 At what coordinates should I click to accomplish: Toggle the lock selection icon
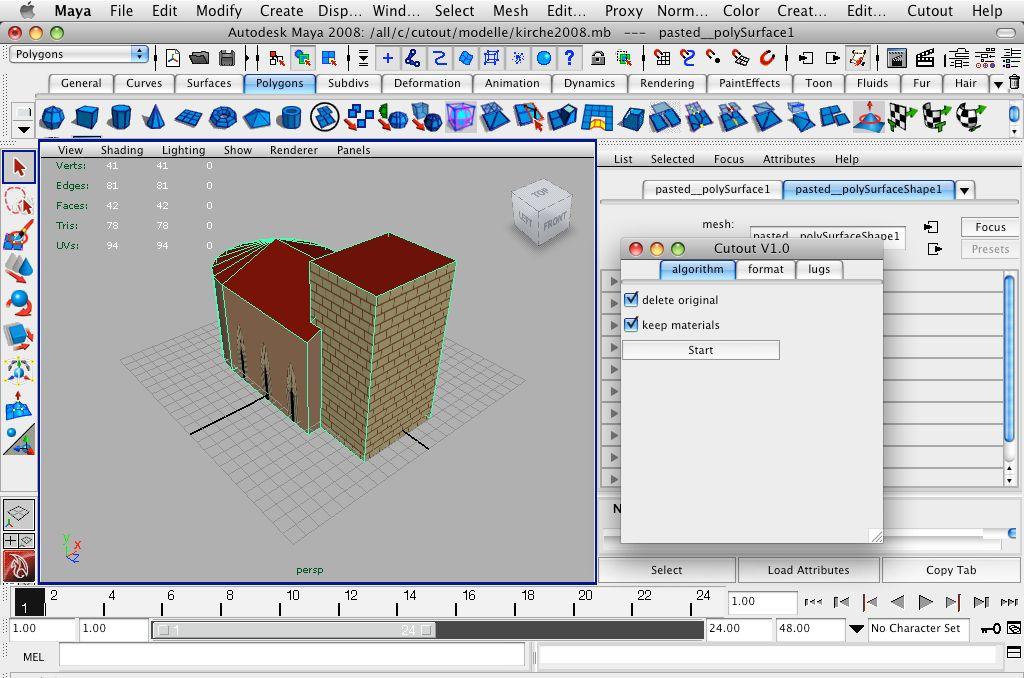pos(598,58)
